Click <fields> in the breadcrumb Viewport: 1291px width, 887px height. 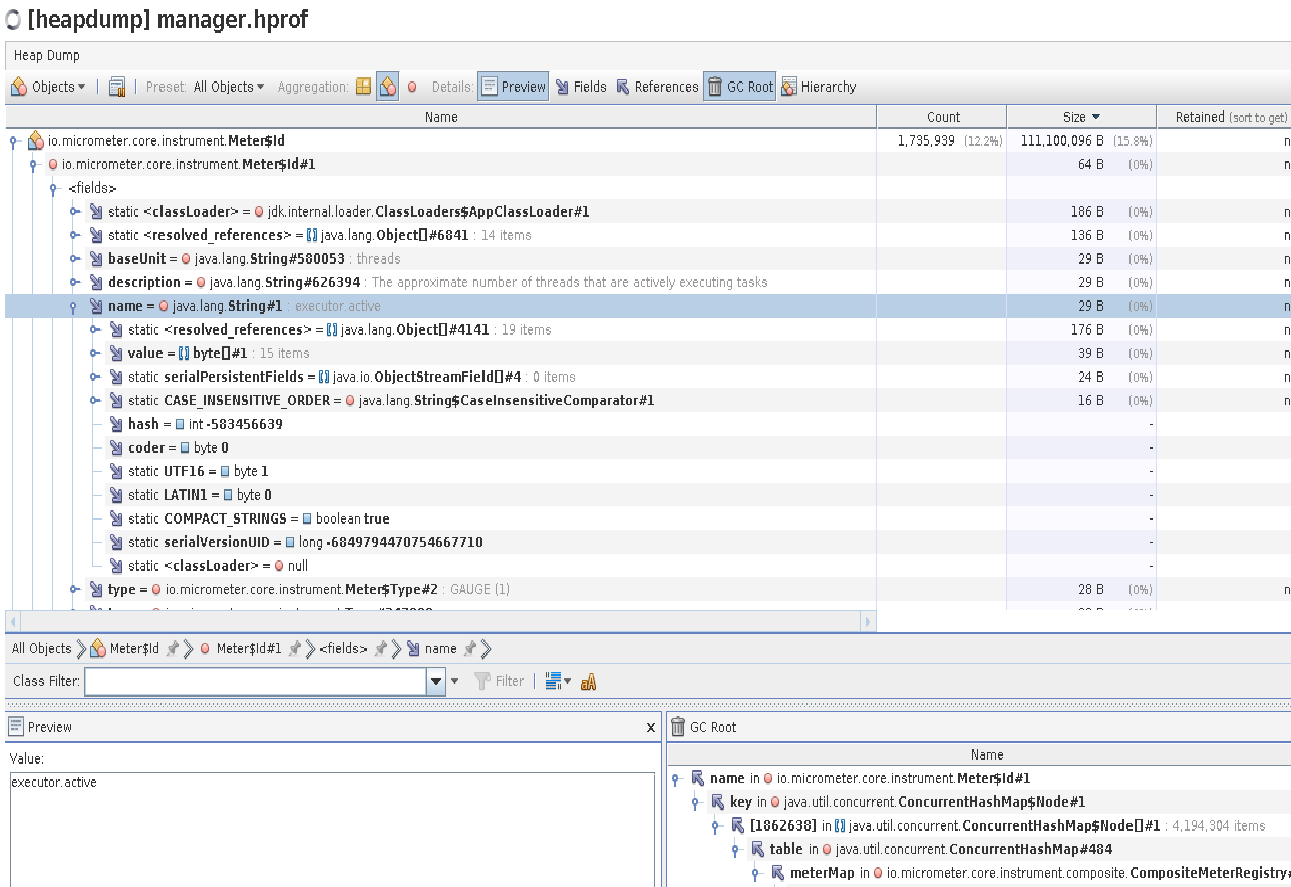[343, 649]
